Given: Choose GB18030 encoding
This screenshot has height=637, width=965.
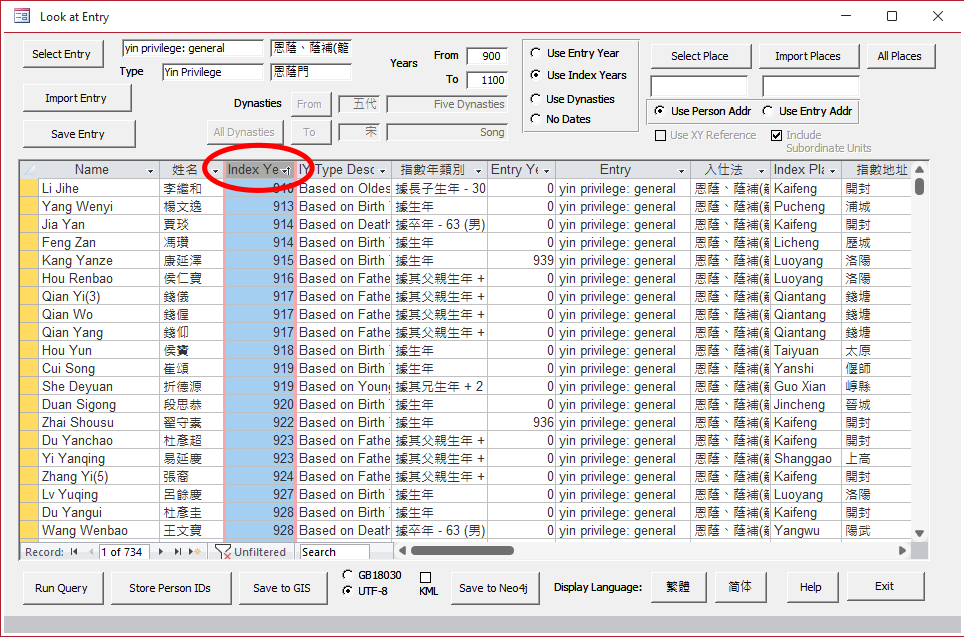Looking at the screenshot, I should click(x=347, y=575).
